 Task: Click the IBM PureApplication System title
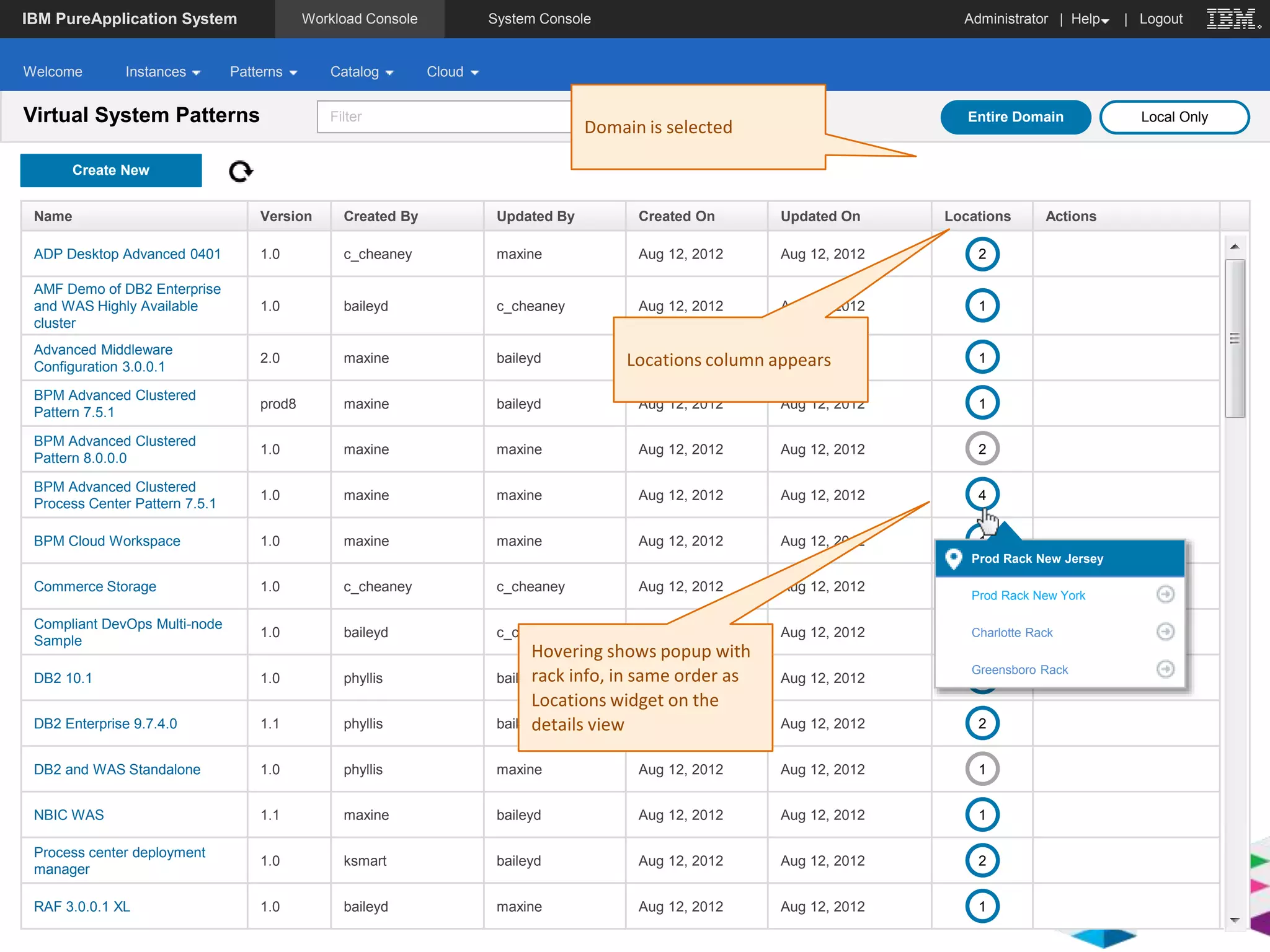click(x=130, y=19)
